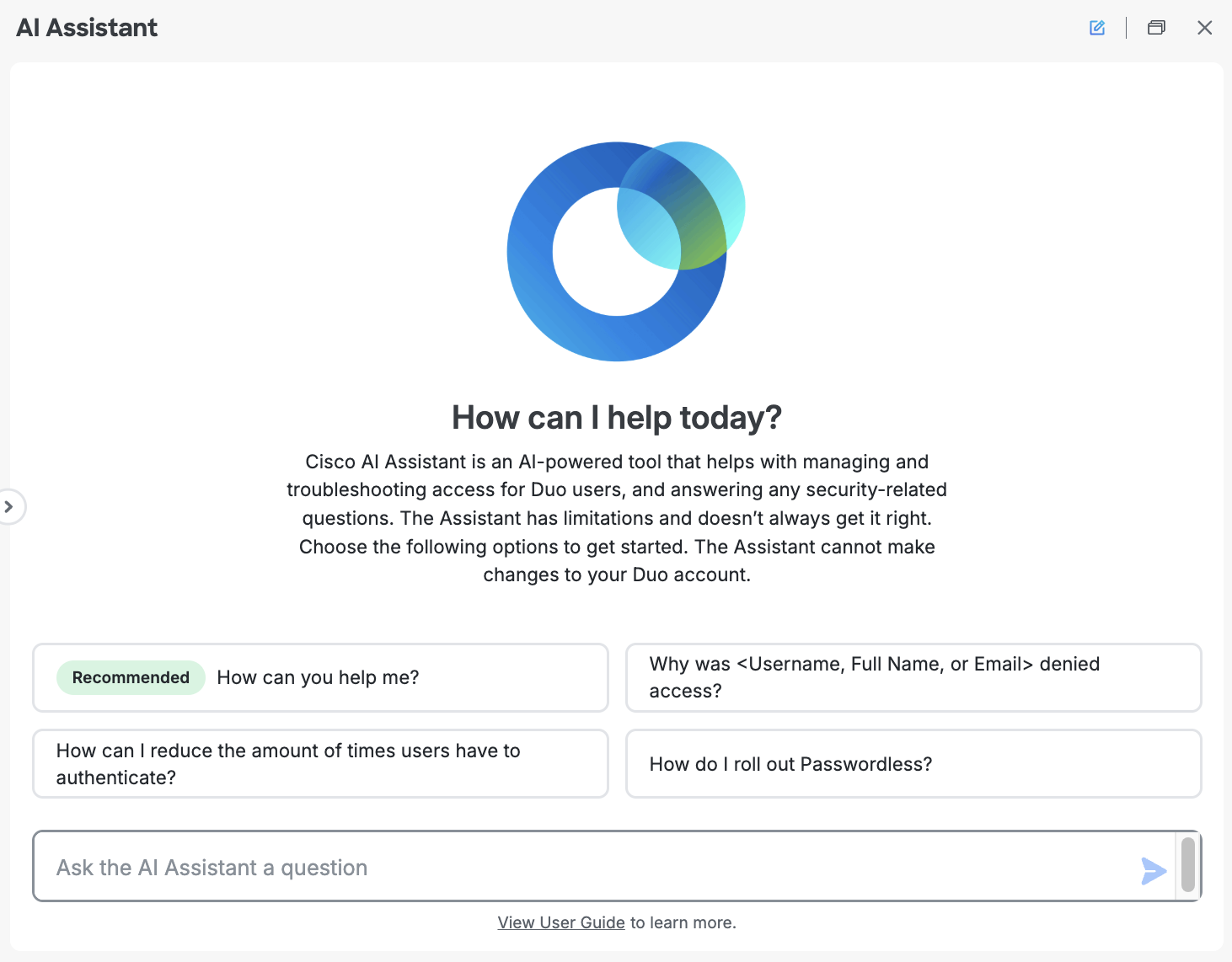Click the green Recommended badge
Image resolution: width=1232 pixels, height=962 pixels.
point(131,678)
